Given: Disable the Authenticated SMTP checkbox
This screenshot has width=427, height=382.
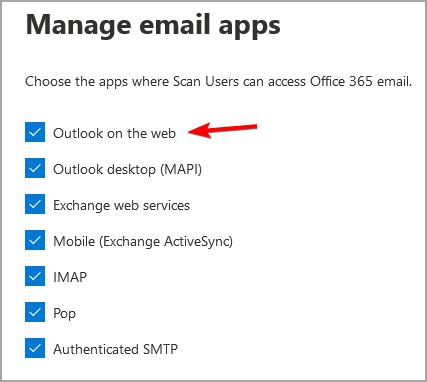Looking at the screenshot, I should (35, 348).
